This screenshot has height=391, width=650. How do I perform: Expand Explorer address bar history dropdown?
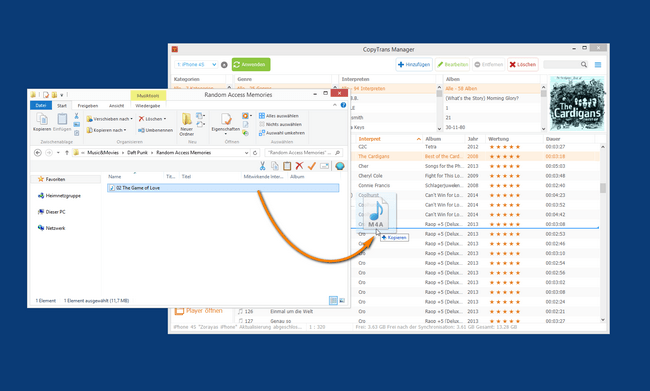pyautogui.click(x=246, y=153)
